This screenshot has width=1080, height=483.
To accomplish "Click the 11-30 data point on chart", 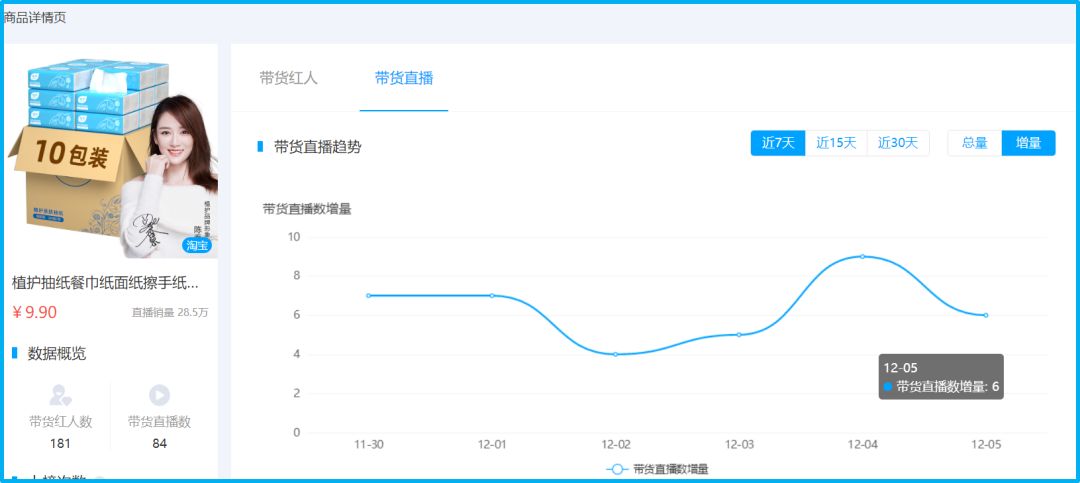I will tap(369, 296).
